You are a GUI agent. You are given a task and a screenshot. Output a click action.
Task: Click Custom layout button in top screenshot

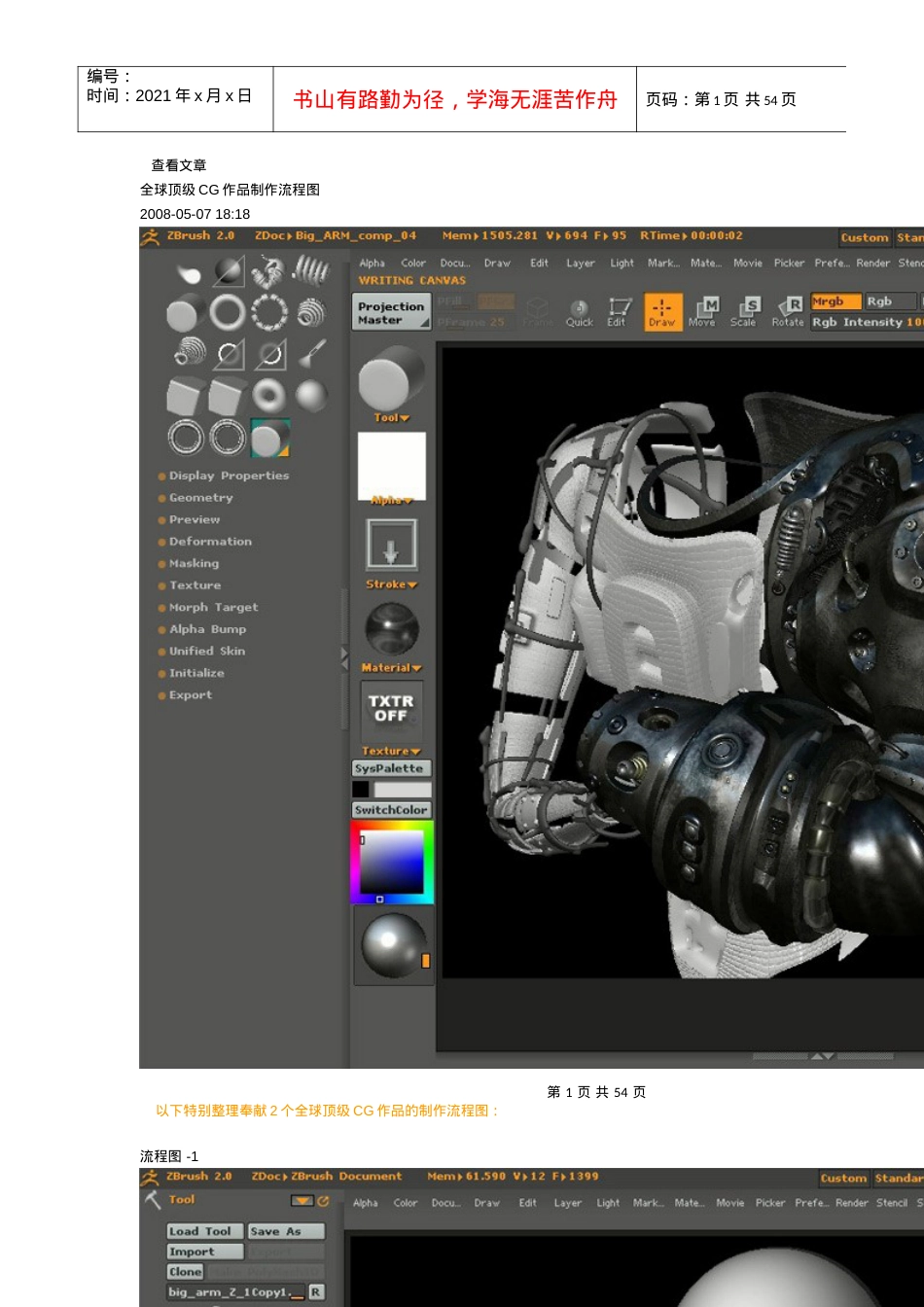click(865, 237)
